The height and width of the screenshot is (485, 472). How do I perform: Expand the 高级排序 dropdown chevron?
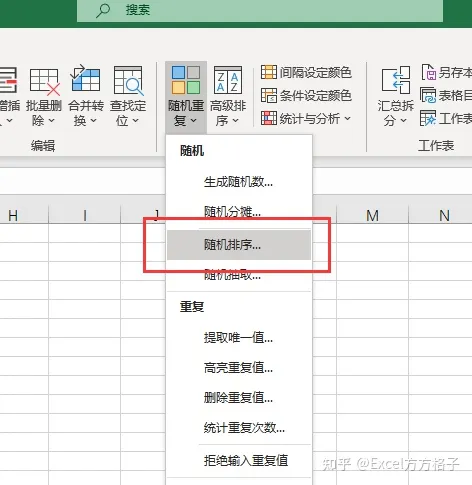click(x=236, y=120)
